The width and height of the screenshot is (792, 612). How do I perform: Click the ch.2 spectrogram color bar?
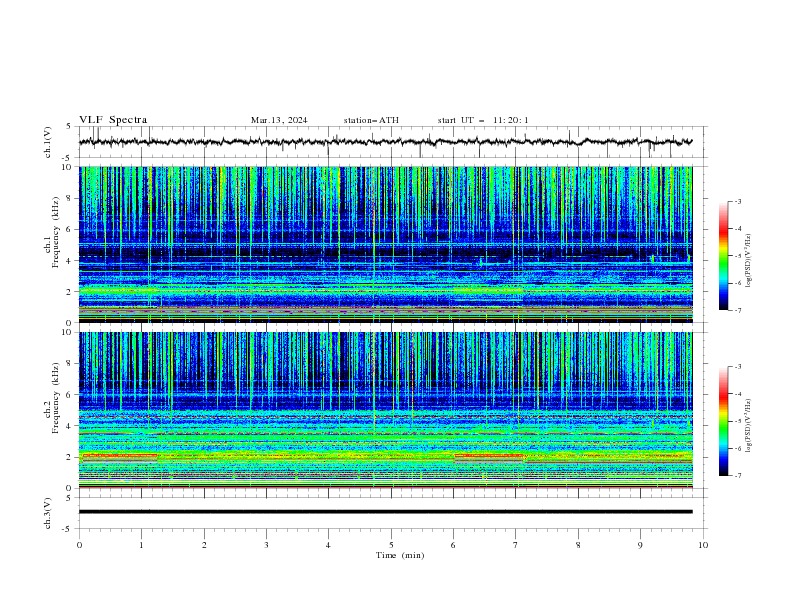723,421
